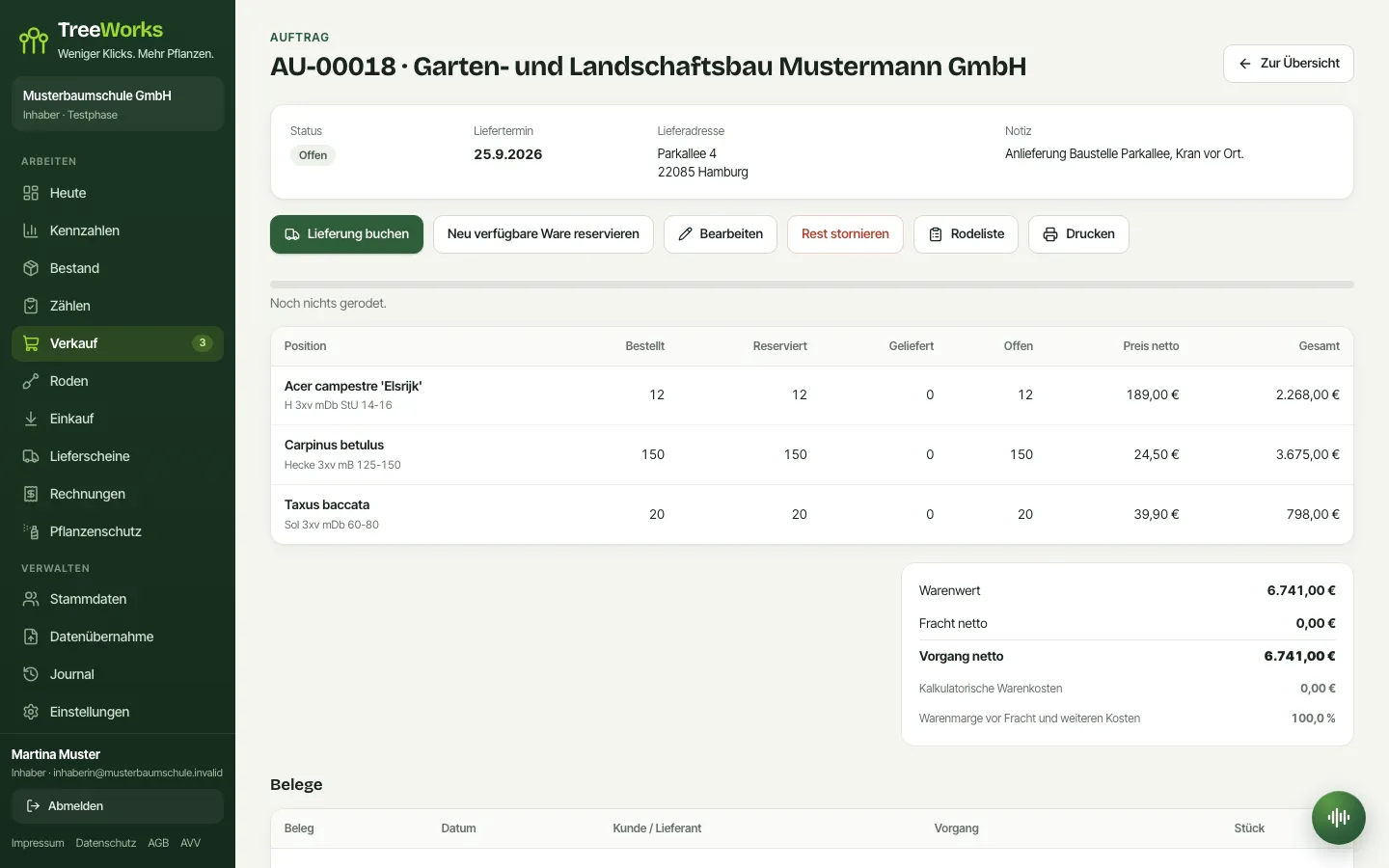Select Pflanzenschutz in the sidebar
The height and width of the screenshot is (868, 1389).
(x=118, y=531)
